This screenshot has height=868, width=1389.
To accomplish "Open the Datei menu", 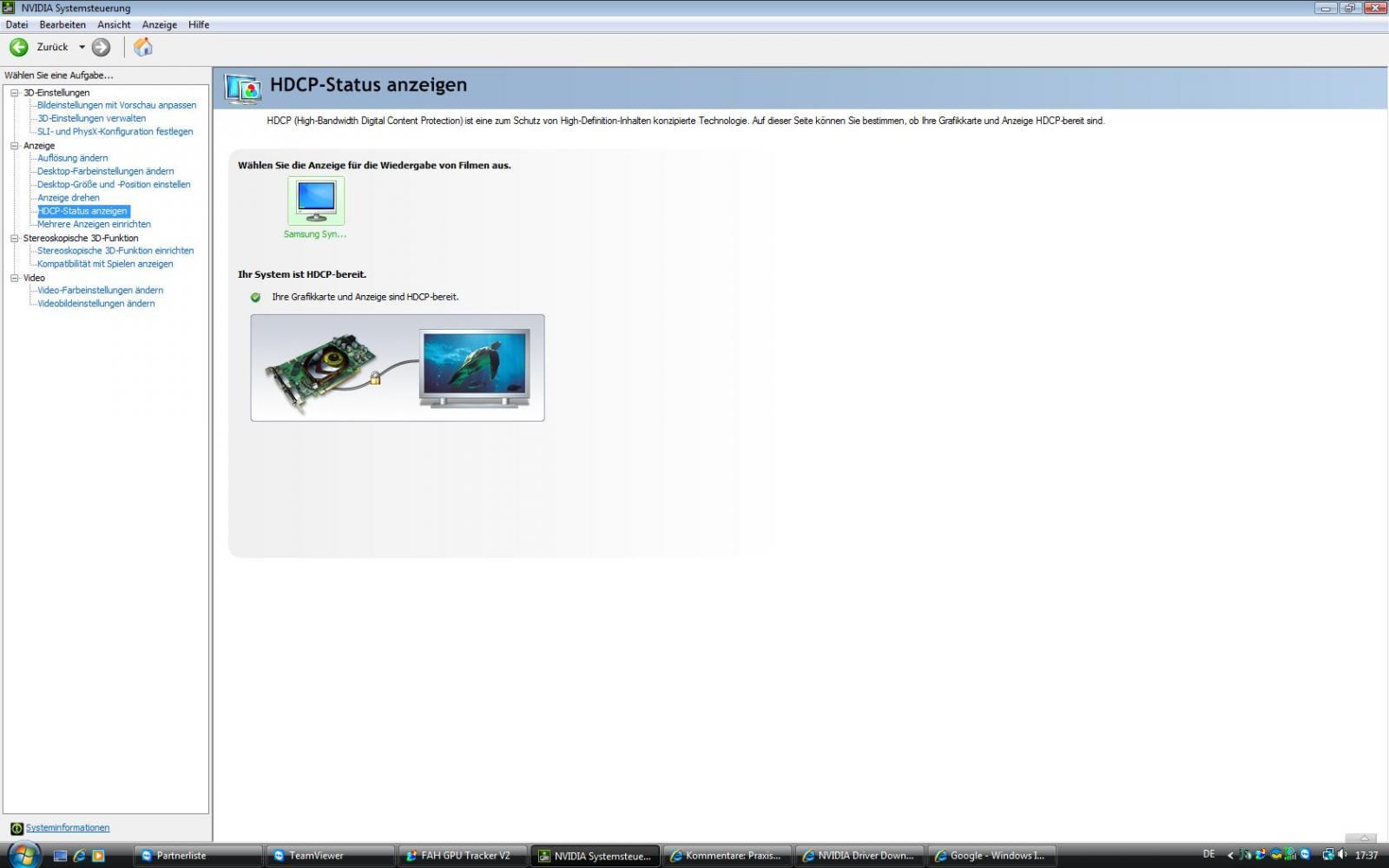I will tap(16, 24).
